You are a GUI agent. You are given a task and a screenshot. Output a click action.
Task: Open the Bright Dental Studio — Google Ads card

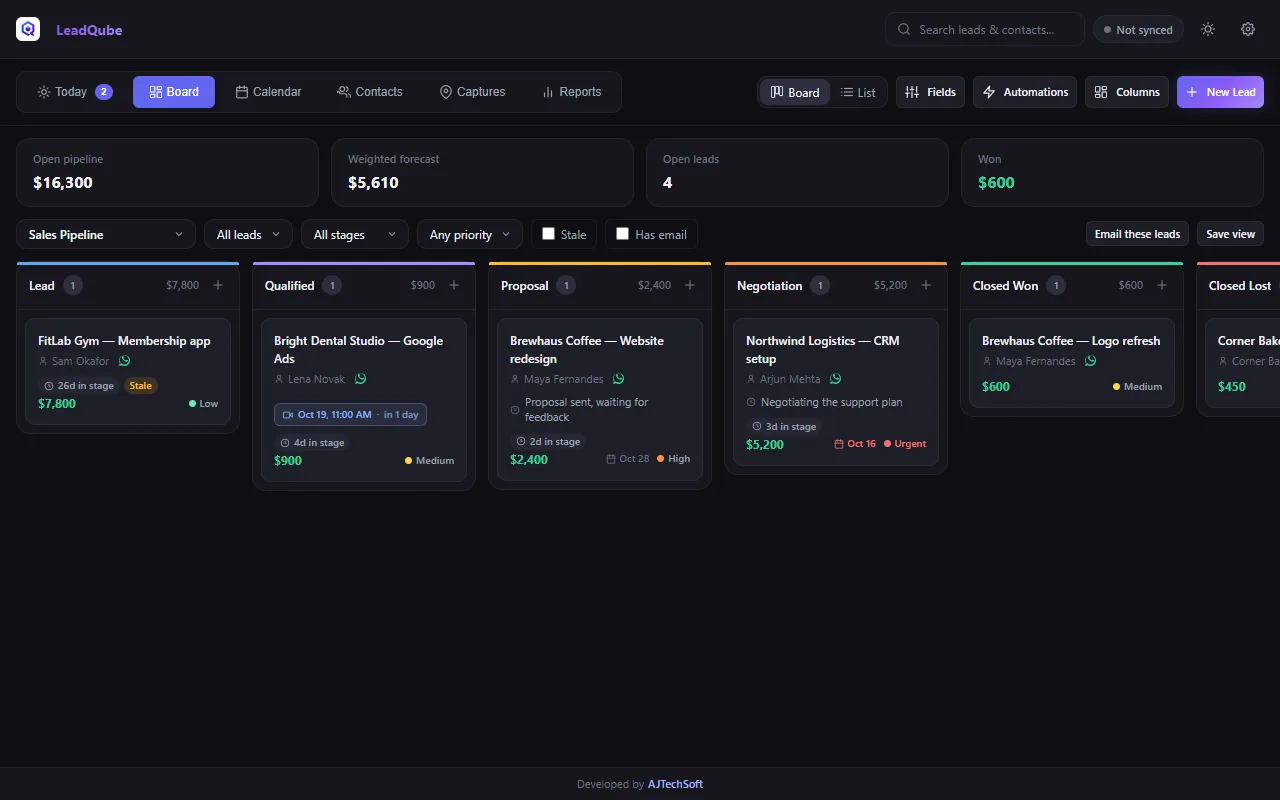coord(364,400)
